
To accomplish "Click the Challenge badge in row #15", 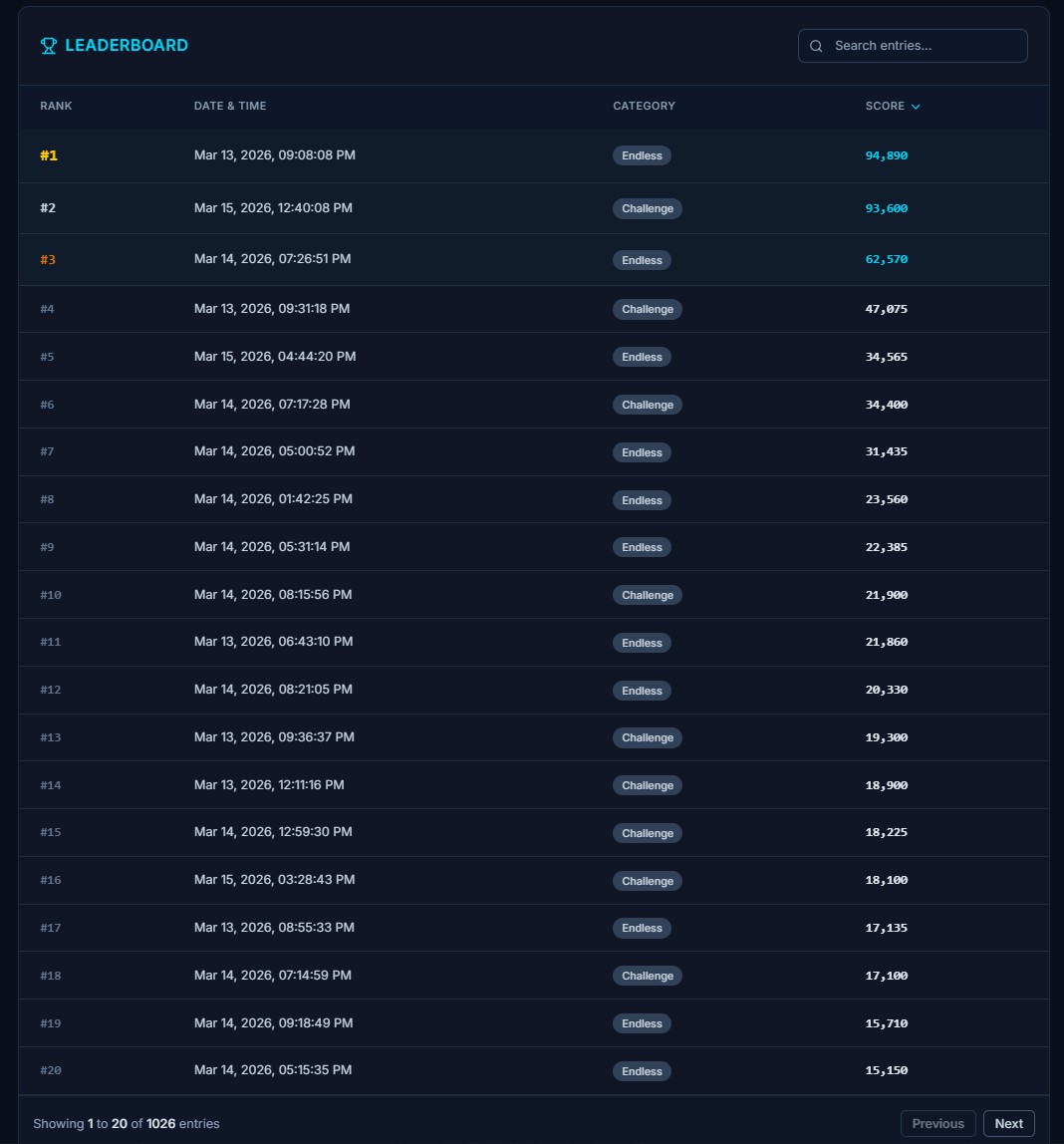I will (x=648, y=833).
